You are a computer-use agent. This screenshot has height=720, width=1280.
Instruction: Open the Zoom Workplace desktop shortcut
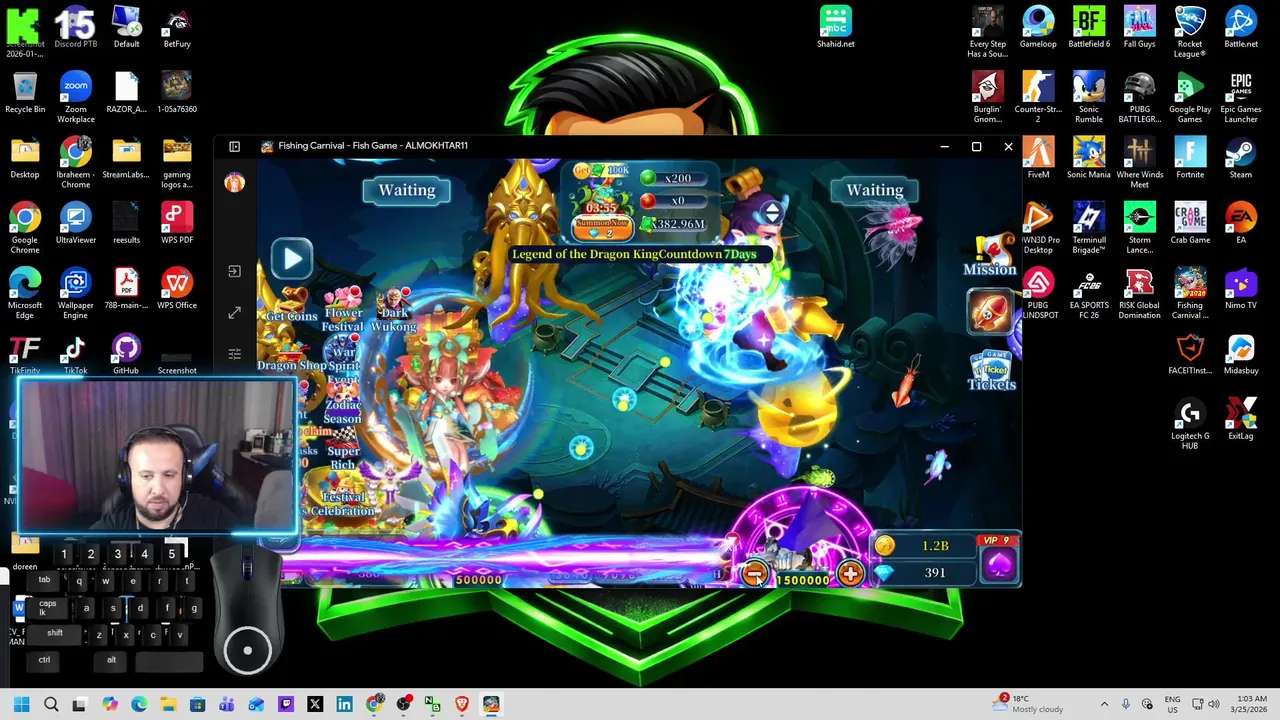click(x=76, y=98)
